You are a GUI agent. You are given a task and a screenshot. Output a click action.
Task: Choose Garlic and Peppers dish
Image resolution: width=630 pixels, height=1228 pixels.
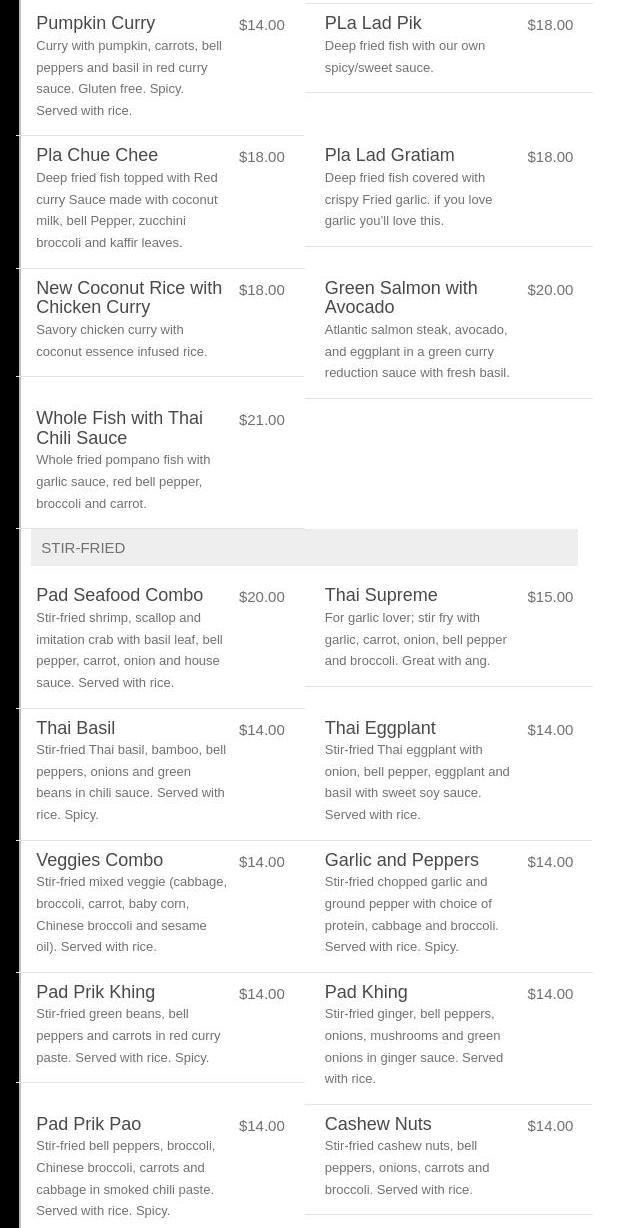coord(401,860)
